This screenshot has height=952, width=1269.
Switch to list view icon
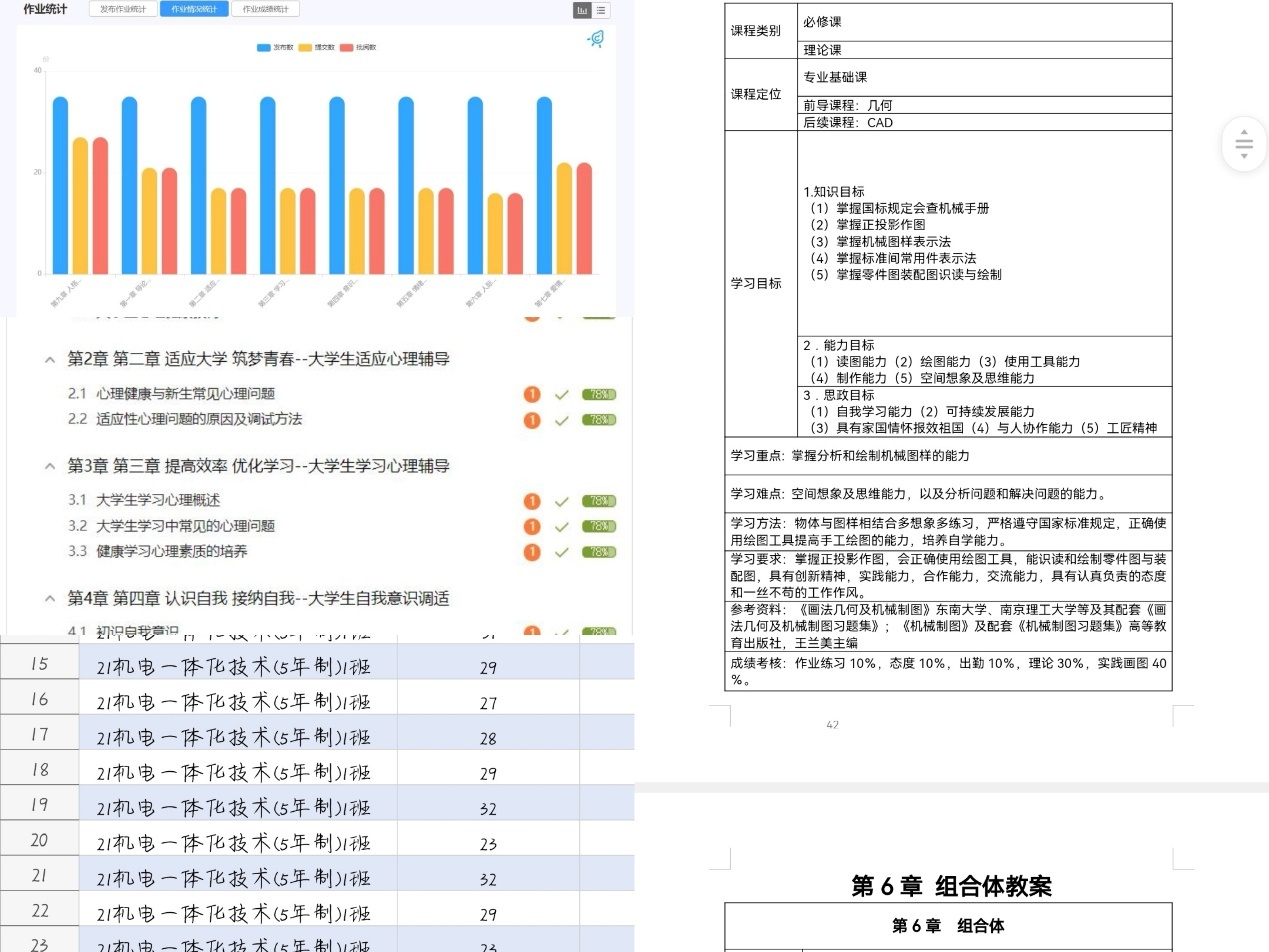click(x=600, y=10)
